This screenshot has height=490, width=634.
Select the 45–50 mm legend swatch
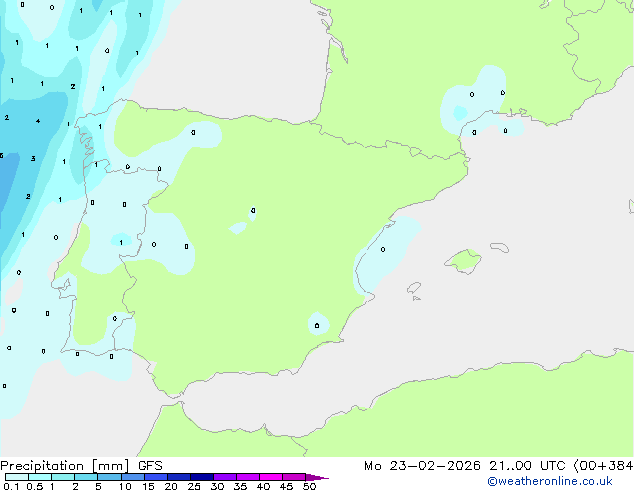tap(293, 477)
